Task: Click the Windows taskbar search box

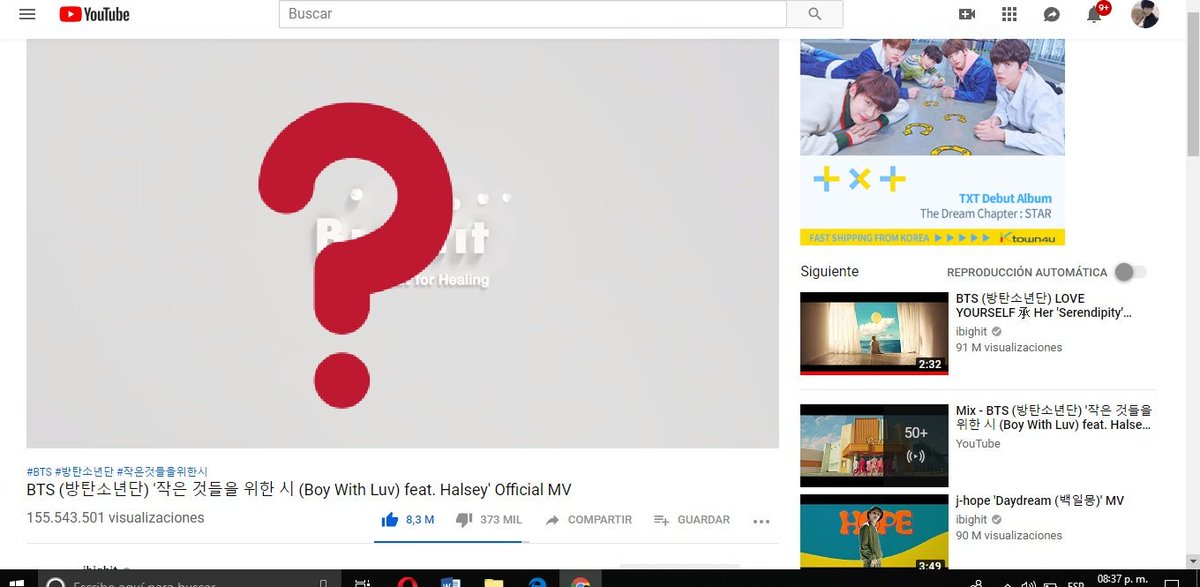Action: (190, 581)
